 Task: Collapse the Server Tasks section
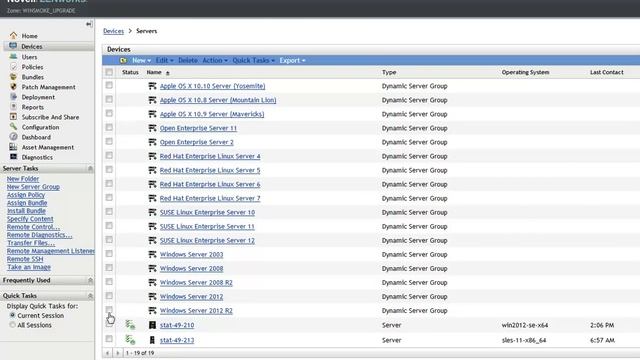coord(90,169)
